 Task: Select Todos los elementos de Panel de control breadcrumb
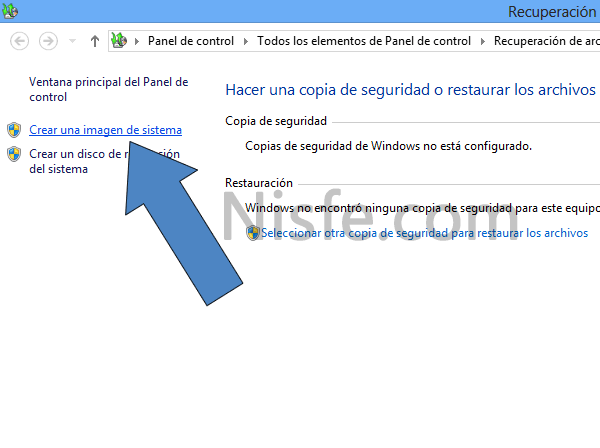click(x=364, y=42)
